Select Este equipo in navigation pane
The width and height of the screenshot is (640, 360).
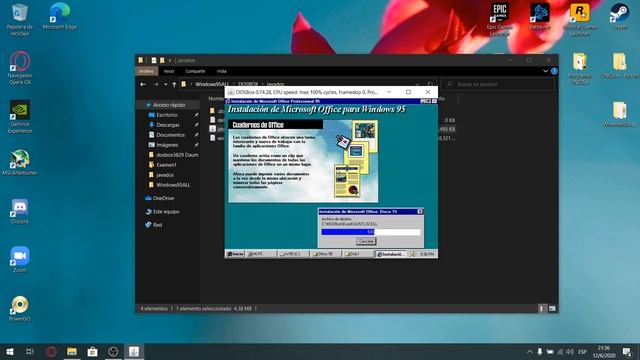tap(166, 211)
